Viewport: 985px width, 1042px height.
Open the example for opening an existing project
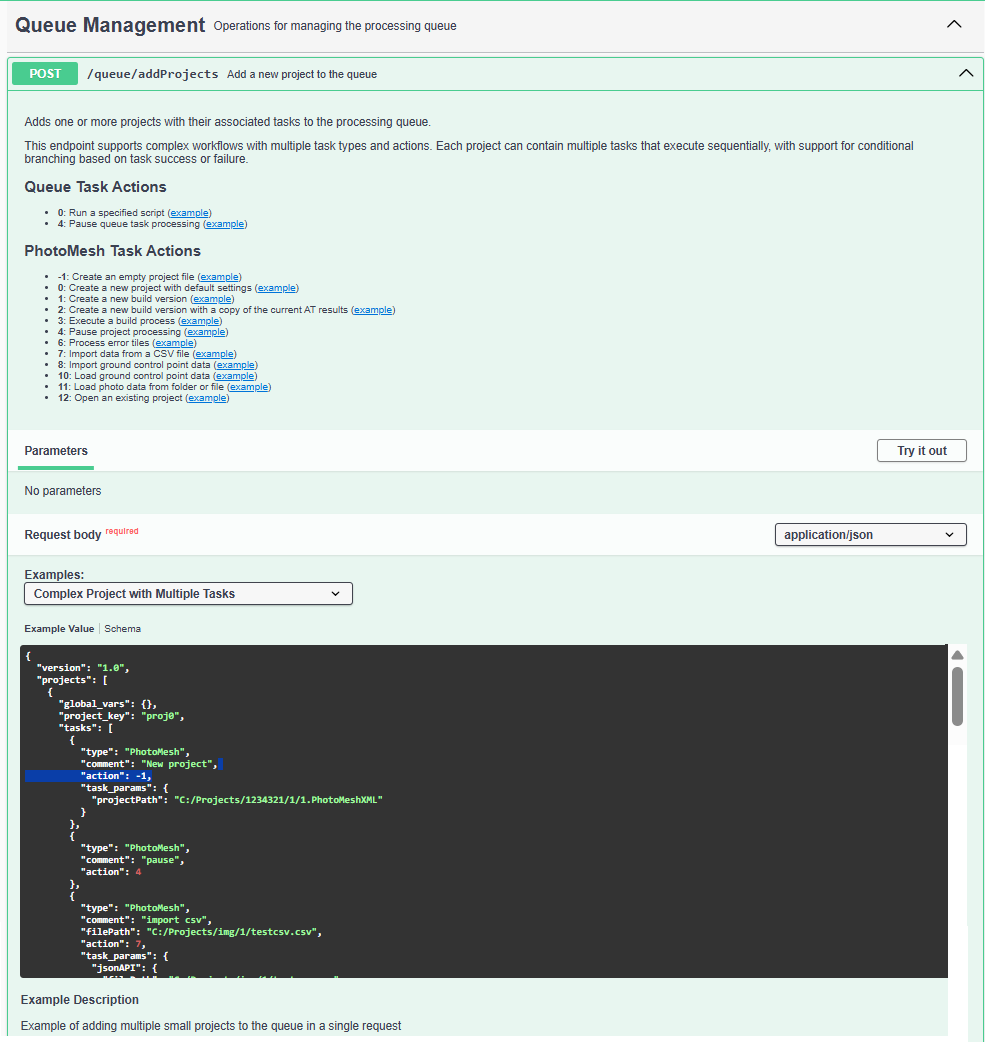[x=207, y=397]
